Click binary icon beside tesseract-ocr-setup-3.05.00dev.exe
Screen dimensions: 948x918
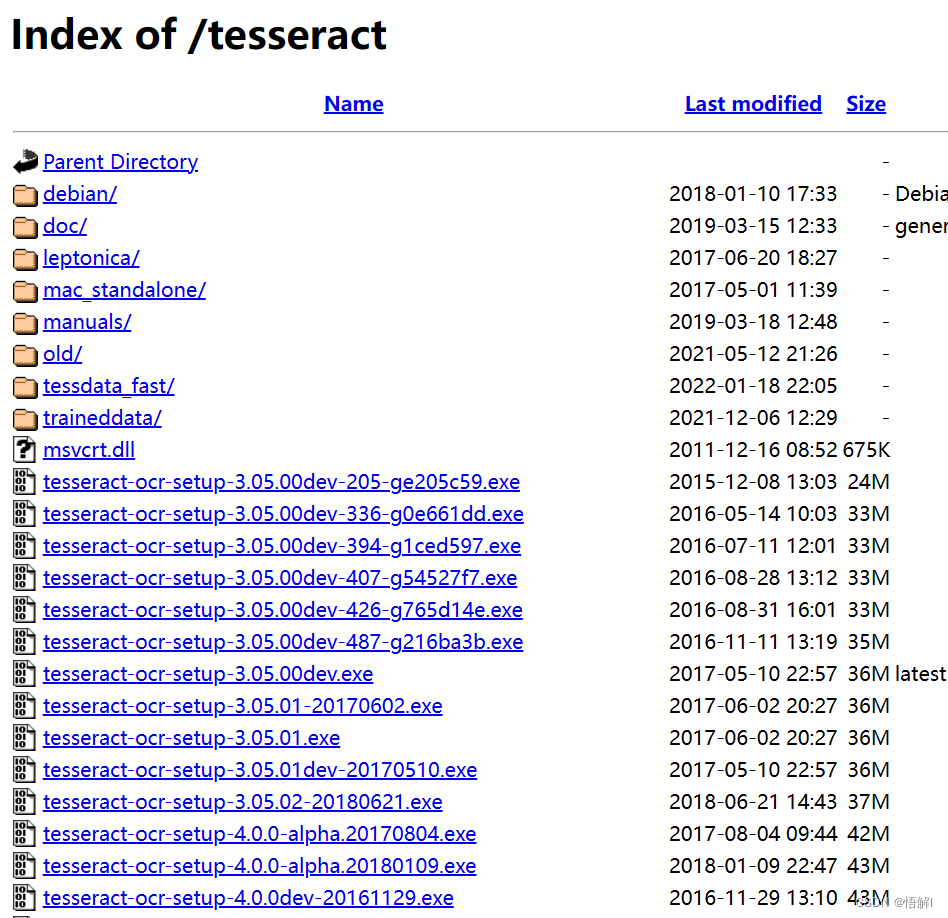[x=24, y=674]
